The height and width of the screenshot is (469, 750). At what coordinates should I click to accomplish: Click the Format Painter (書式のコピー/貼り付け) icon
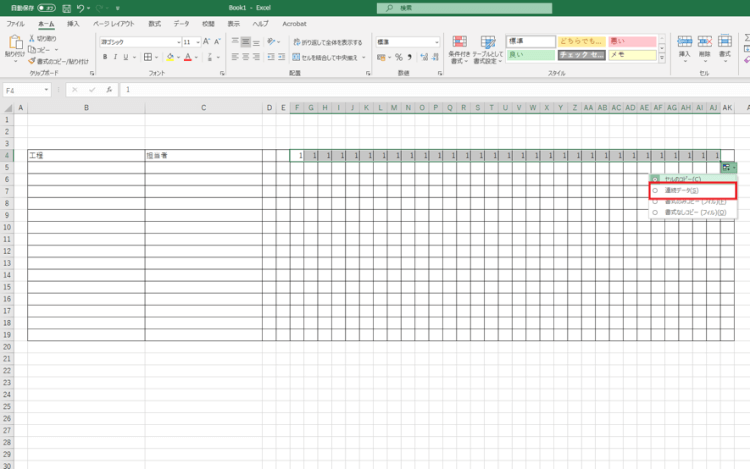click(33, 61)
